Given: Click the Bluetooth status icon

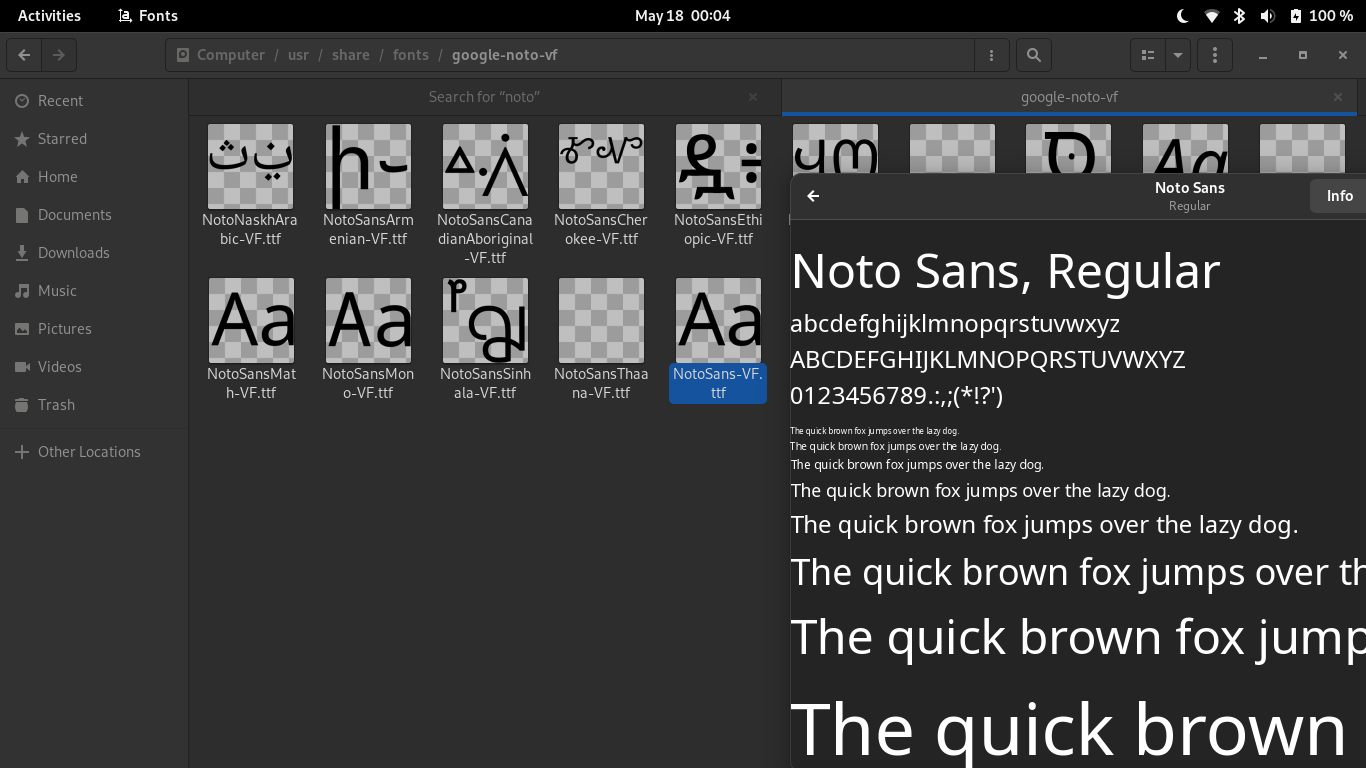Looking at the screenshot, I should (x=1239, y=16).
